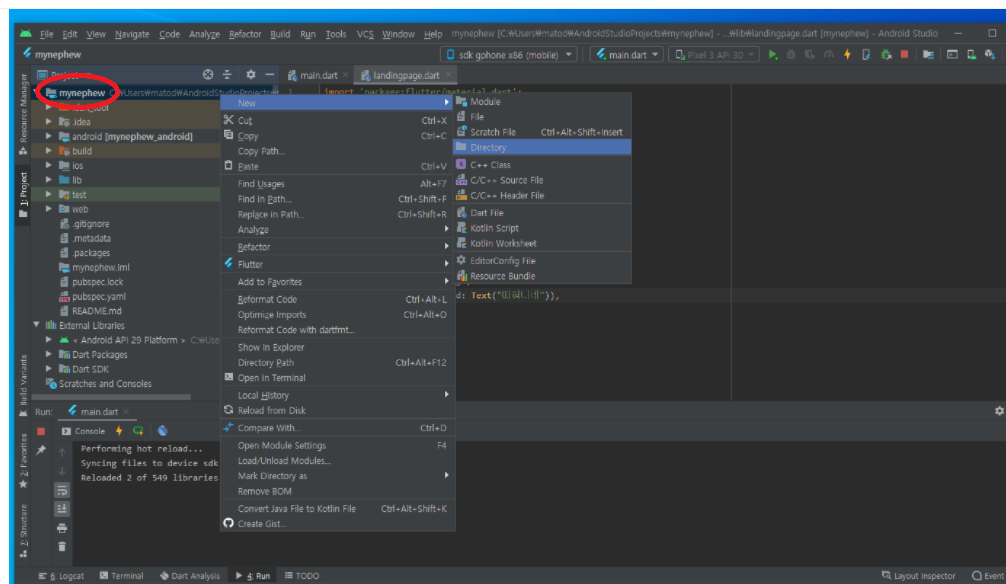Open the TODO tool window button
This screenshot has height=584, width=1006.
tap(302, 576)
